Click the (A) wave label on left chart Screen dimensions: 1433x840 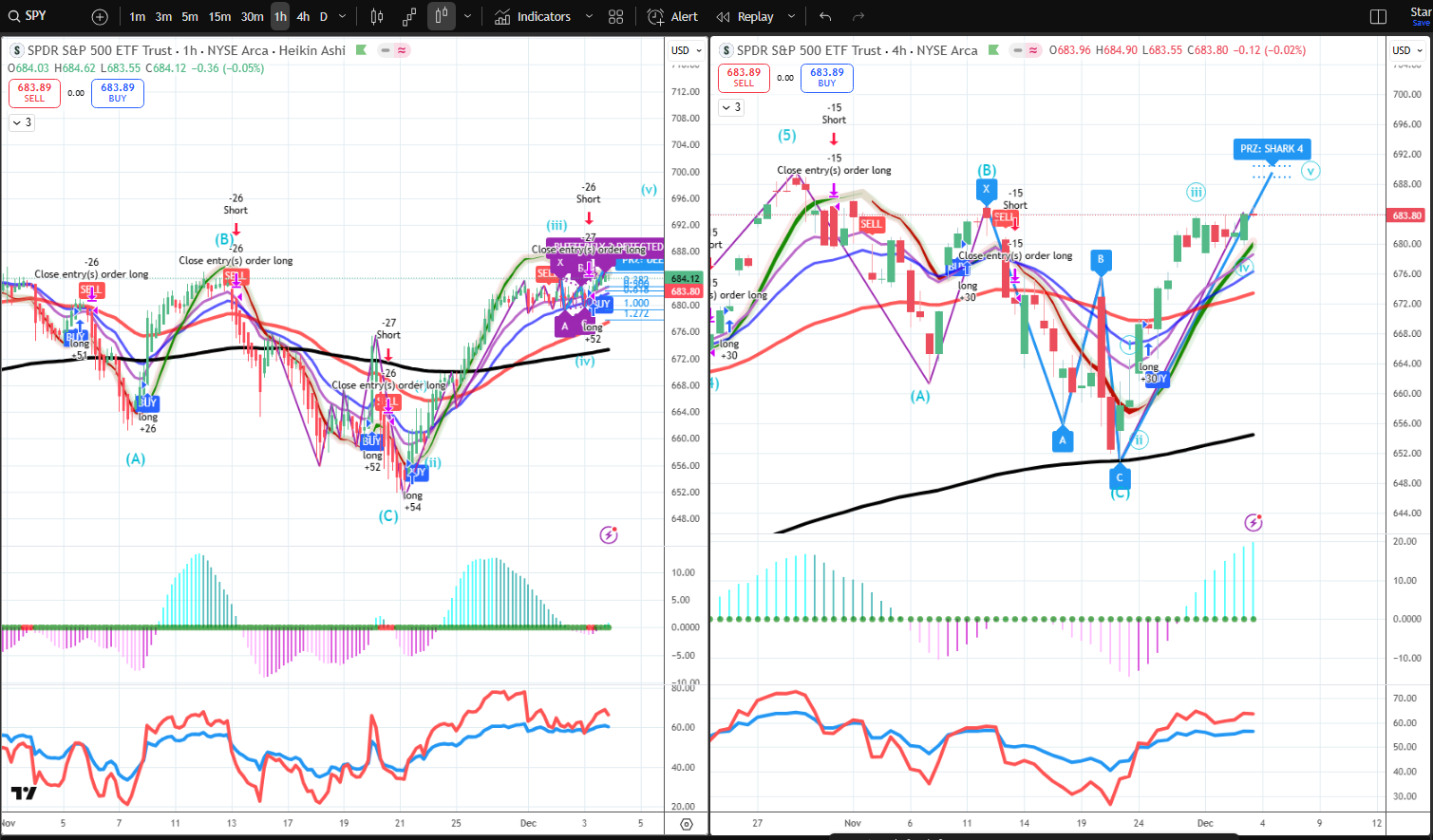point(136,459)
